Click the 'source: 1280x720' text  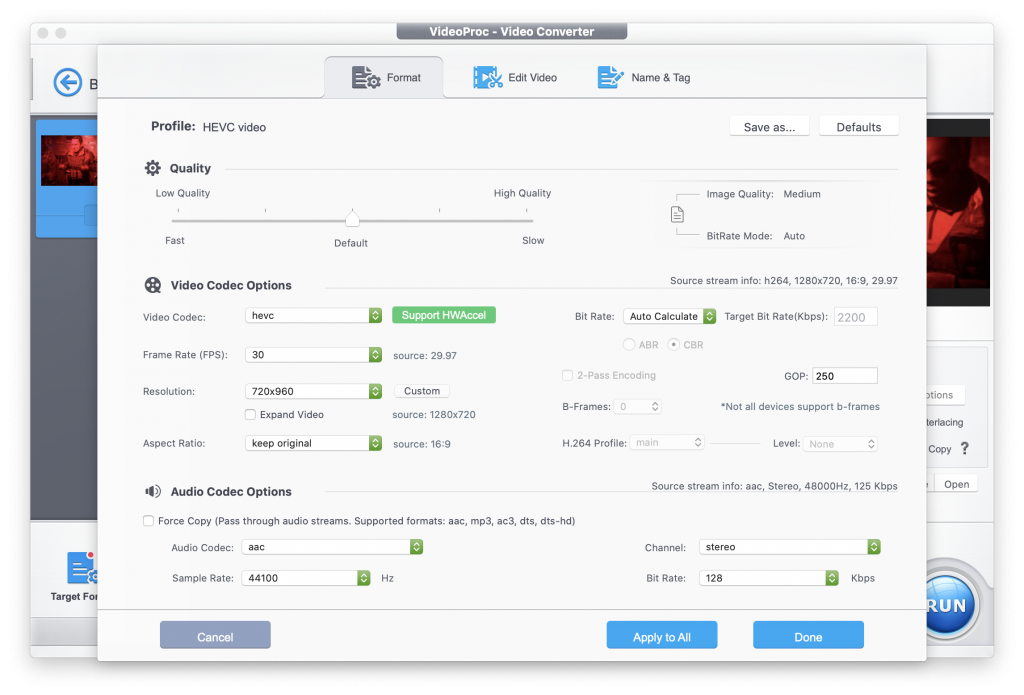click(434, 414)
